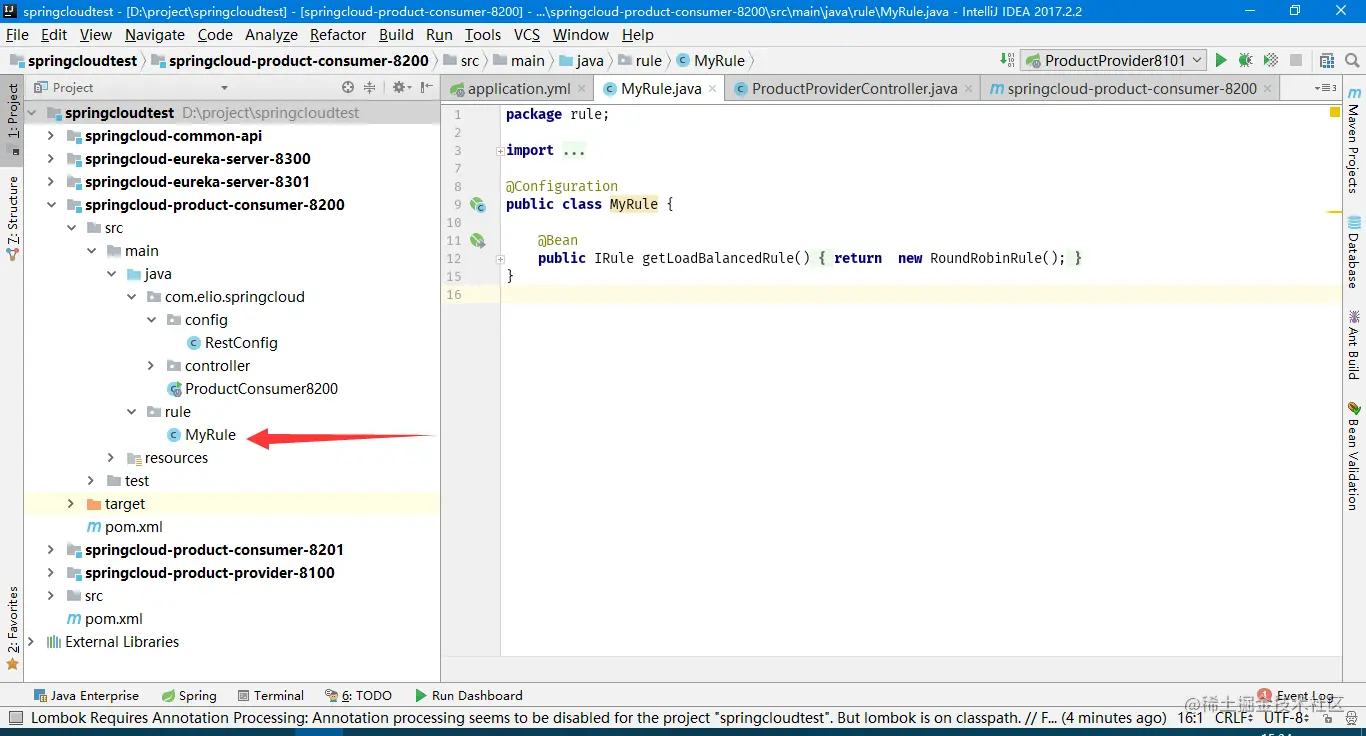This screenshot has height=736, width=1366.
Task: Expand springcloud-common-api module
Action: pyautogui.click(x=51, y=135)
